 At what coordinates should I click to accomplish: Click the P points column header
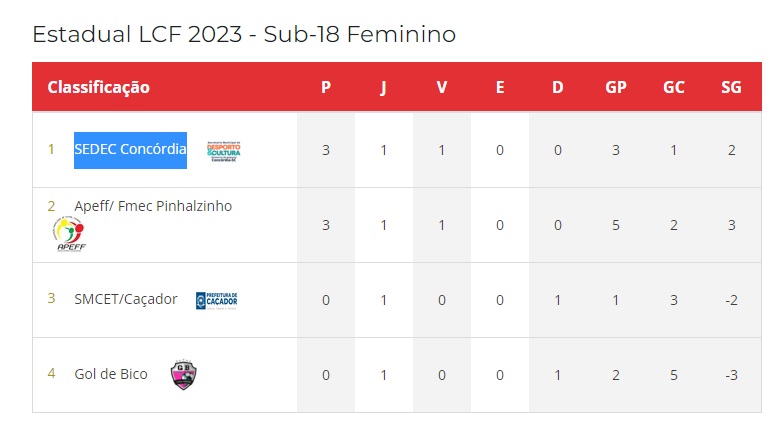coord(326,87)
